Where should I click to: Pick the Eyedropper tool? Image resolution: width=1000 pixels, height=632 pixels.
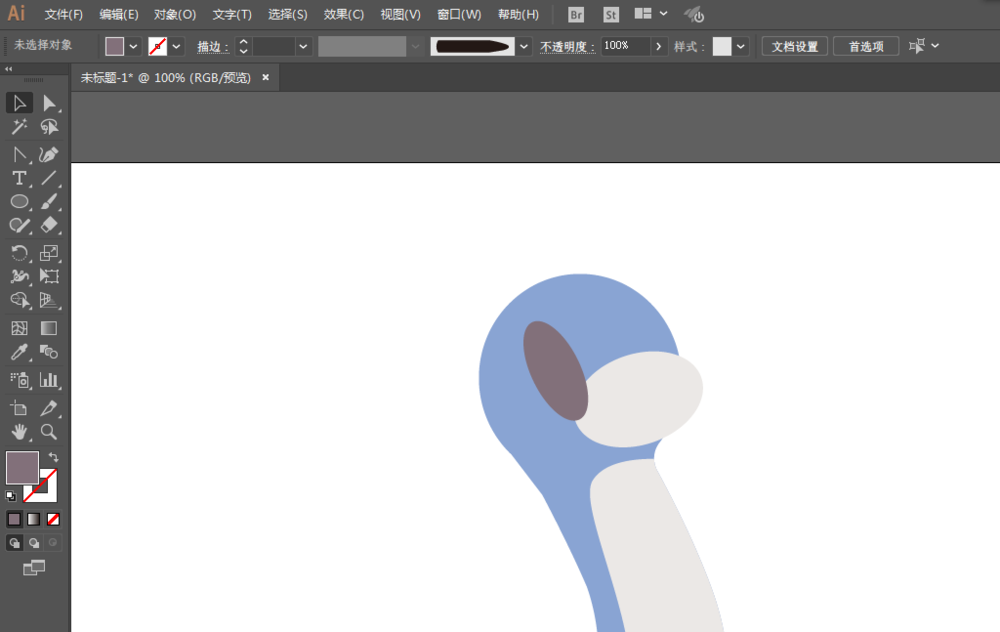(19, 352)
